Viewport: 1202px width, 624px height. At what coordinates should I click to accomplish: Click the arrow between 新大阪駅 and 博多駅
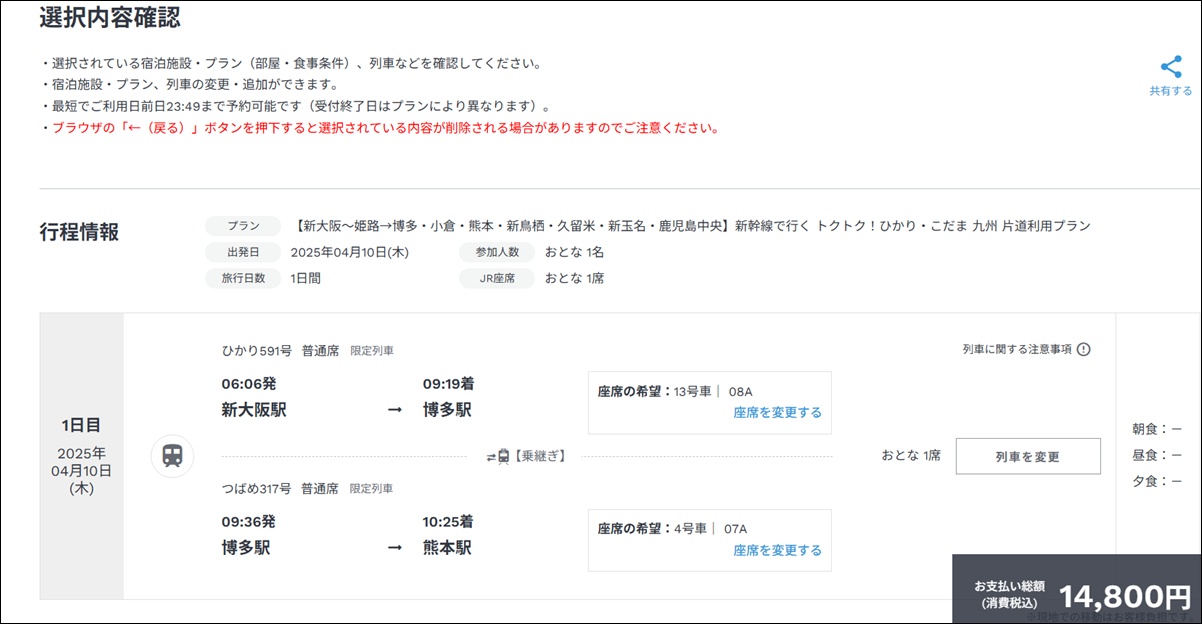point(395,410)
